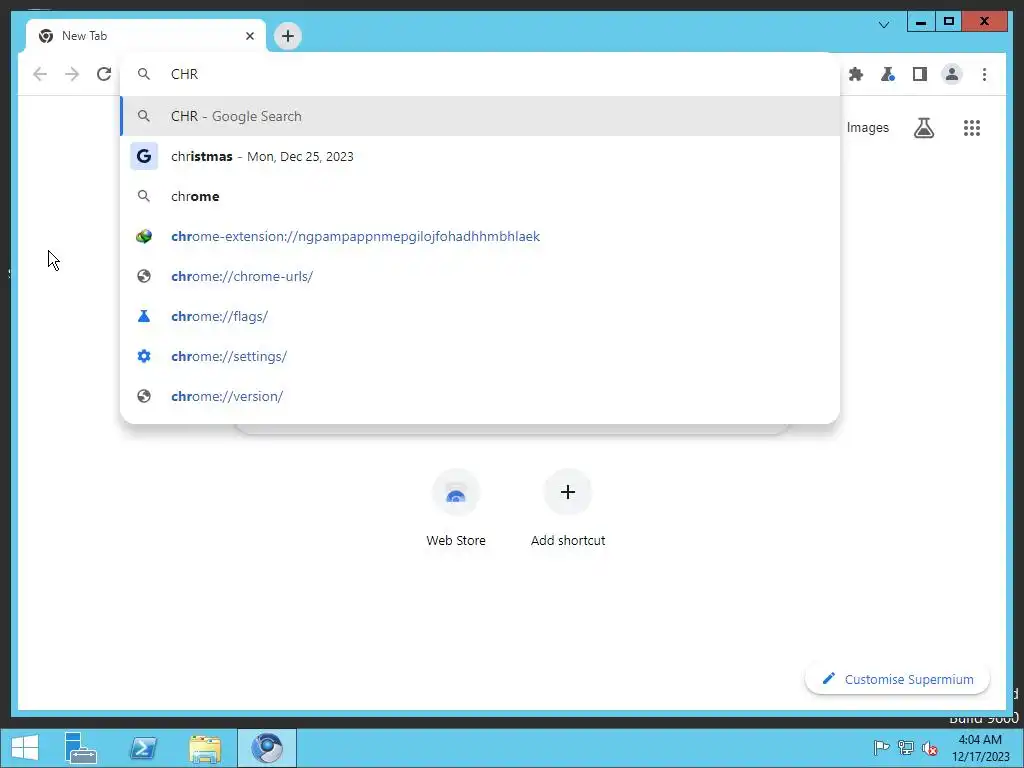Close the New Tab tab
Image resolution: width=1024 pixels, height=768 pixels.
click(249, 36)
